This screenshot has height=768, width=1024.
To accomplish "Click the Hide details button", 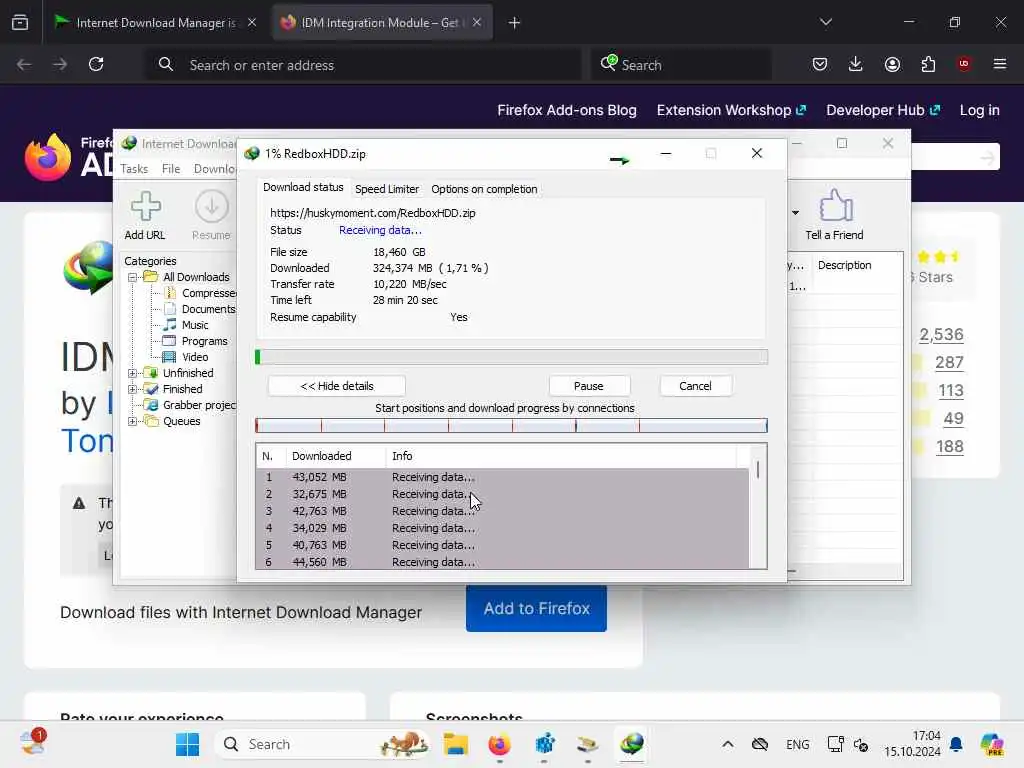I will click(x=337, y=386).
